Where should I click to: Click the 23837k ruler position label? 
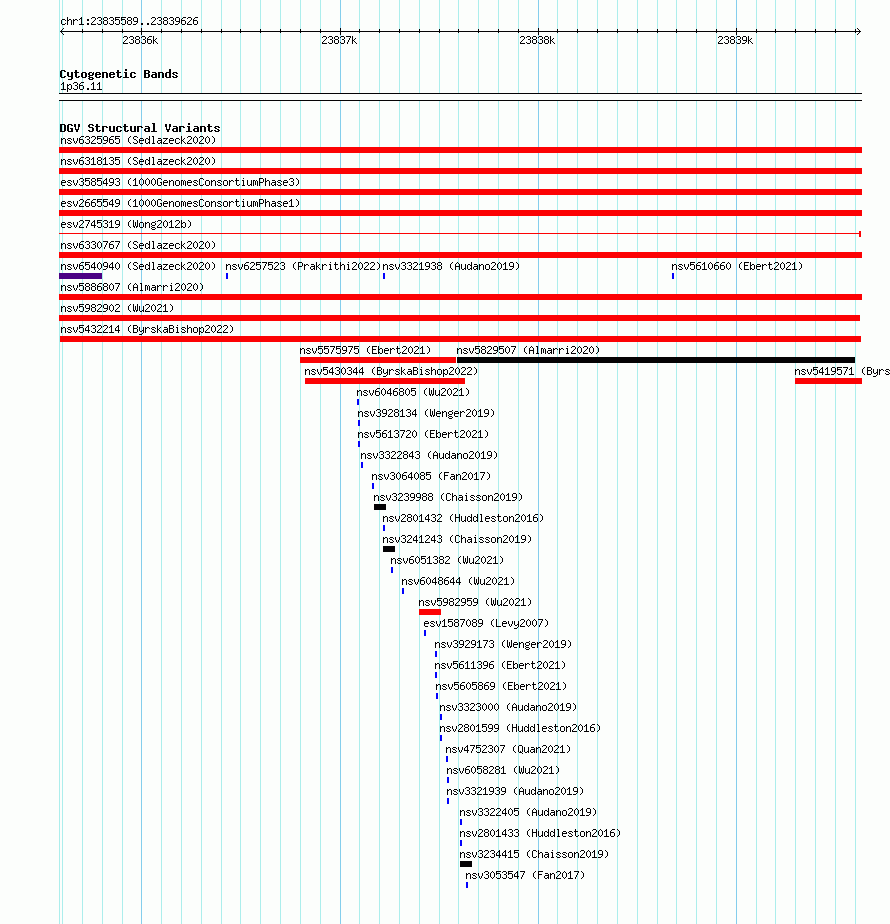pos(339,40)
